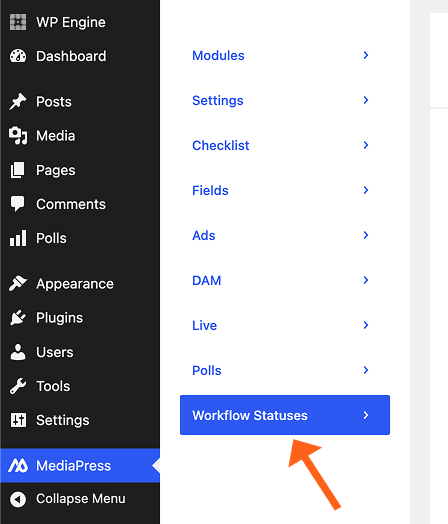Open the Workflow Statuses menu item
Image resolution: width=448 pixels, height=524 pixels.
tap(285, 415)
